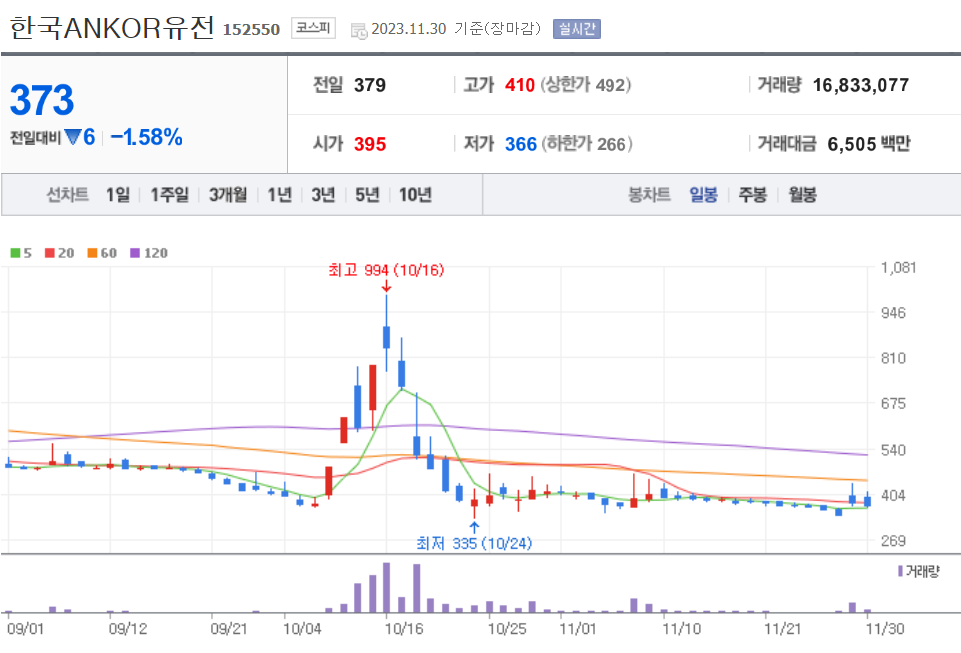The image size is (961, 653).
Task: Click the 선차트 label
Action: [67, 195]
